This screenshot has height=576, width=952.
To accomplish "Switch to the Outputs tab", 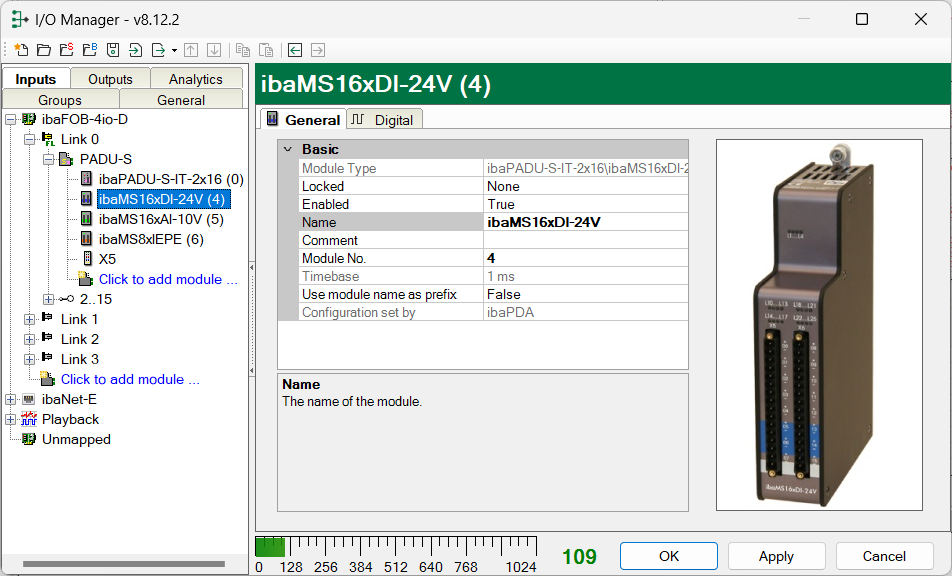I will (x=110, y=79).
